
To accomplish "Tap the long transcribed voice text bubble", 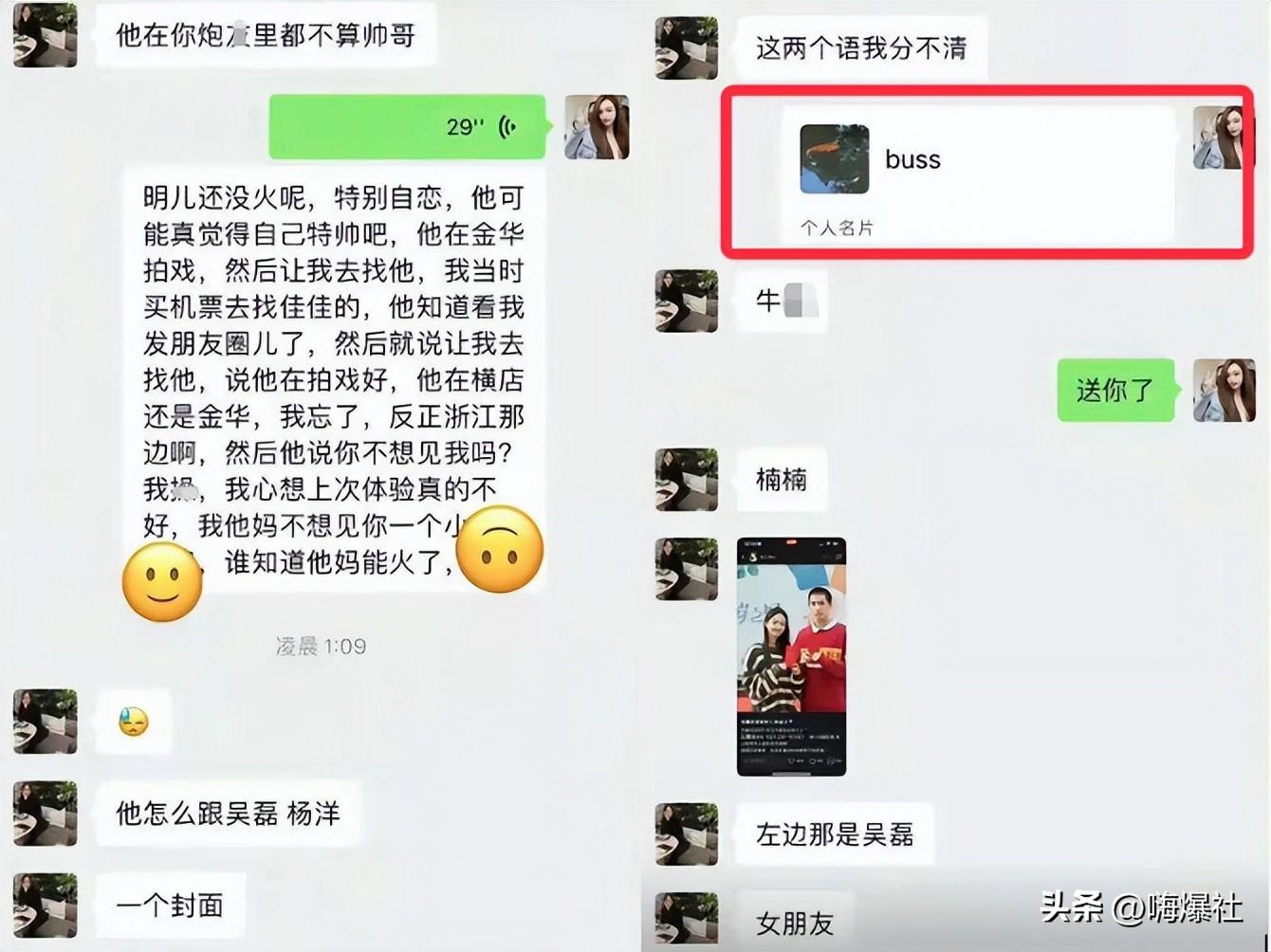I will coord(335,379).
